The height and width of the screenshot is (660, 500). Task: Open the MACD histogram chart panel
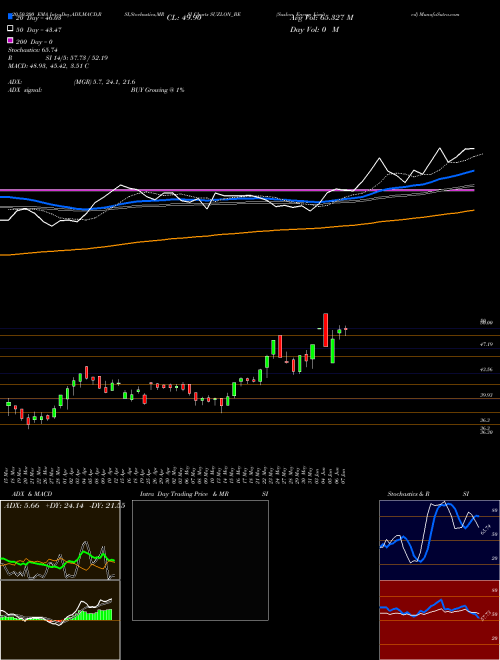pos(60,620)
